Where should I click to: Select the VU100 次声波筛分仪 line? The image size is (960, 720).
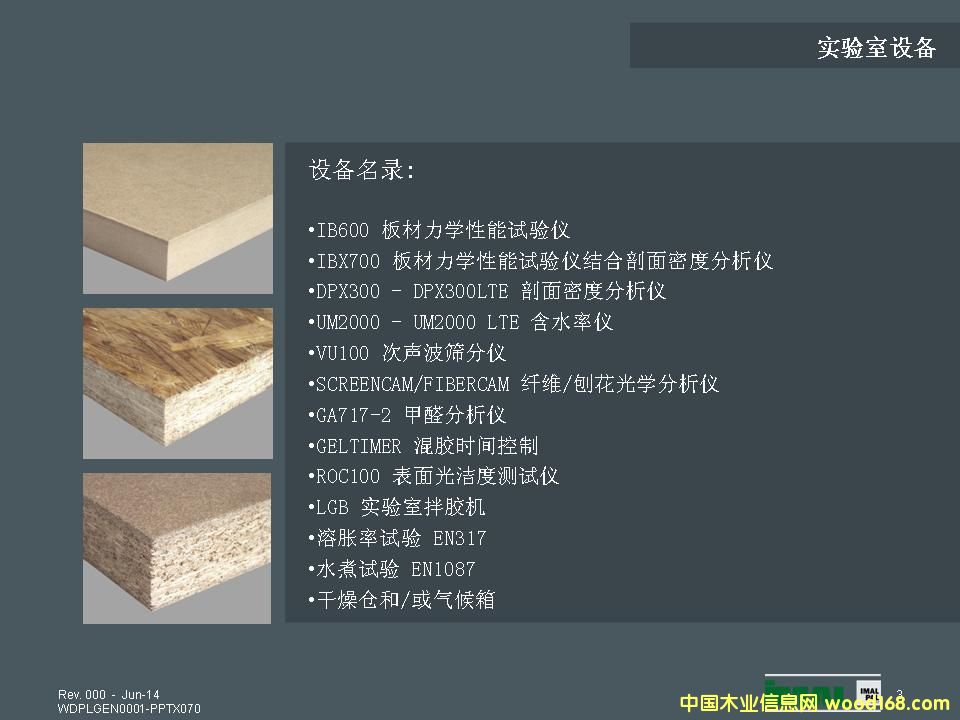408,353
